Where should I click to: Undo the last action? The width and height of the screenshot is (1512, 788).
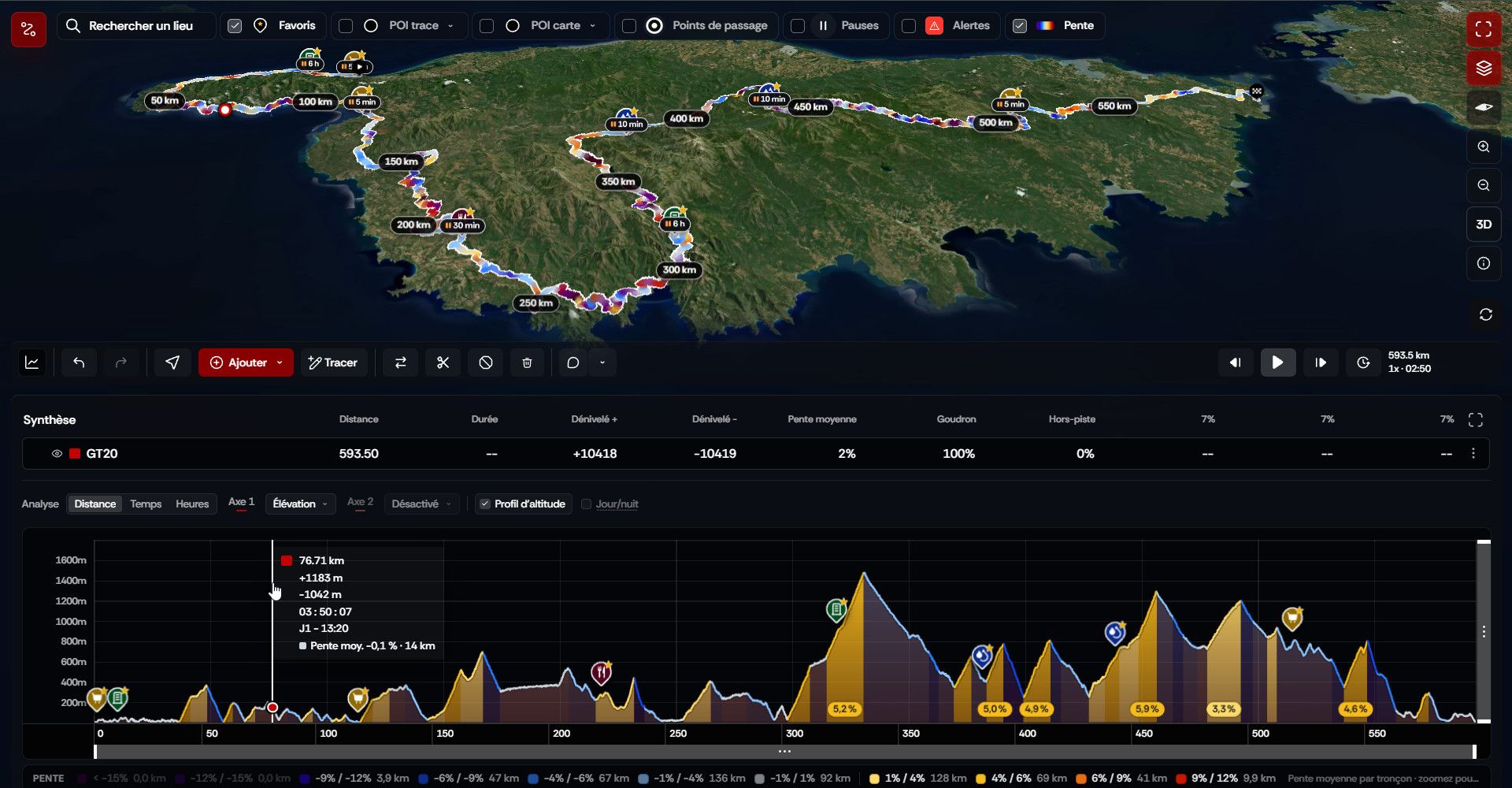[79, 362]
